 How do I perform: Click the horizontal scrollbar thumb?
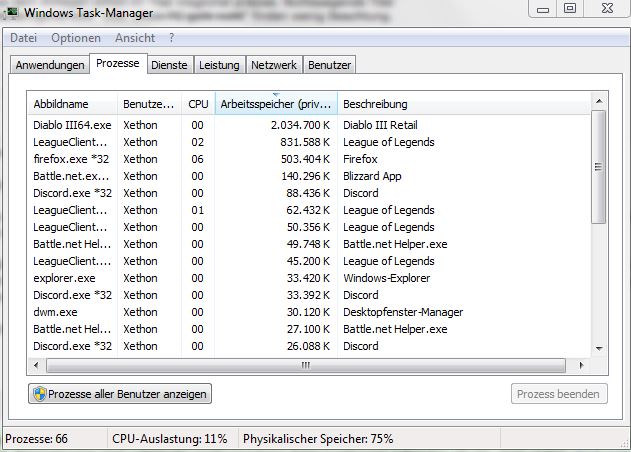tap(306, 365)
